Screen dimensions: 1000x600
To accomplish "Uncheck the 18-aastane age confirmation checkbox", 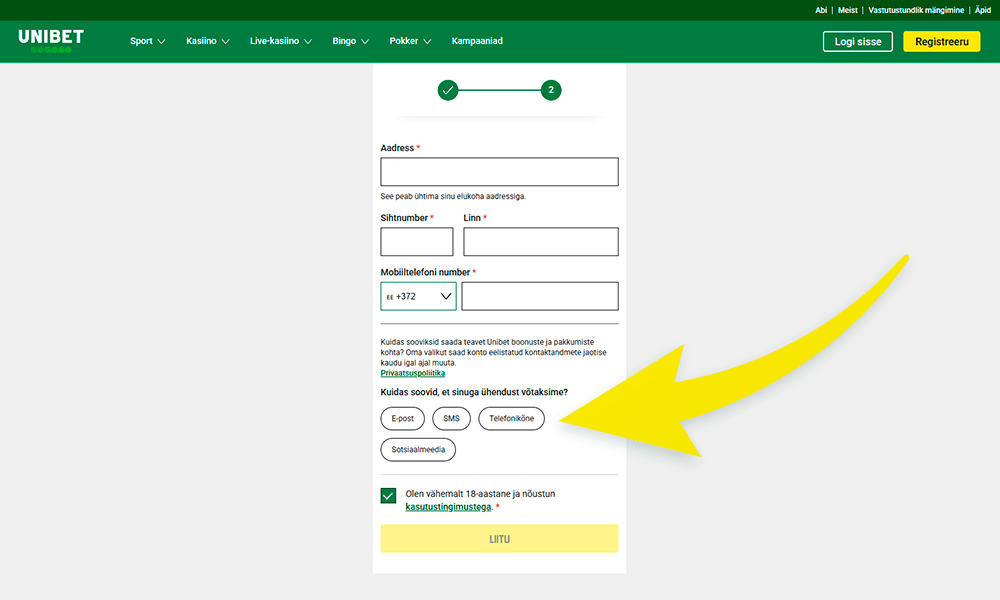I will tap(388, 494).
